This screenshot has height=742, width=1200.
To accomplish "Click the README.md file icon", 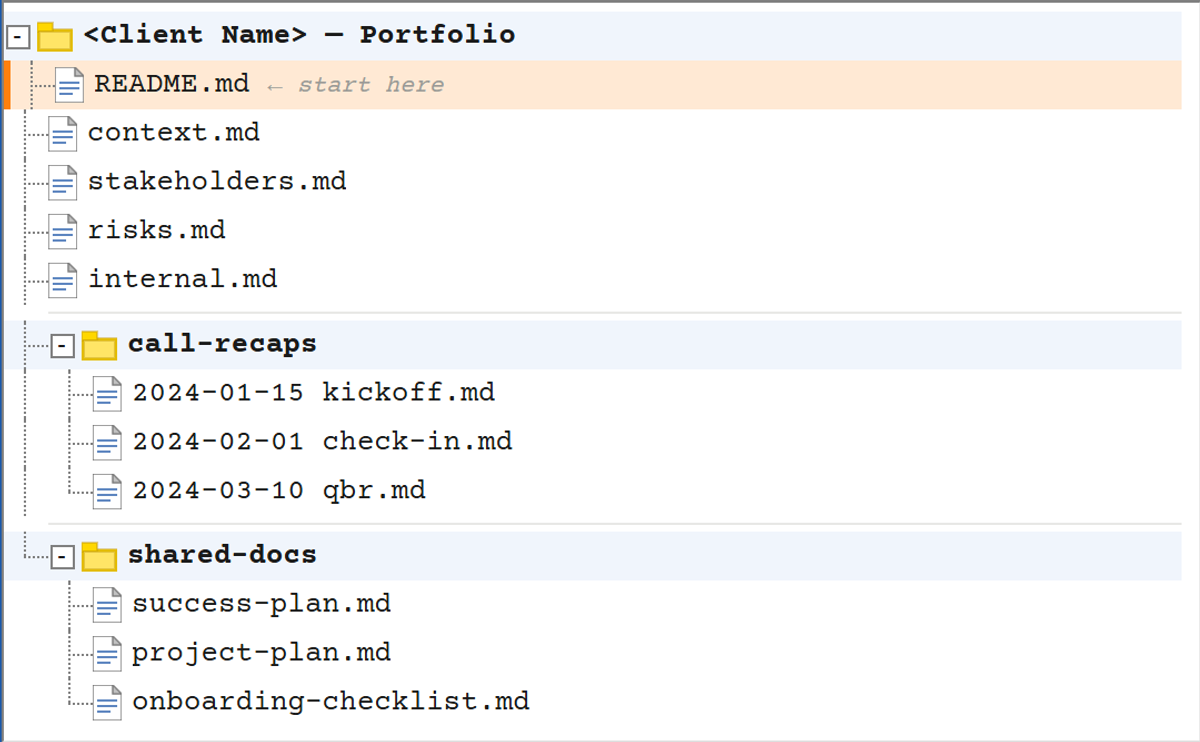I will pos(69,85).
